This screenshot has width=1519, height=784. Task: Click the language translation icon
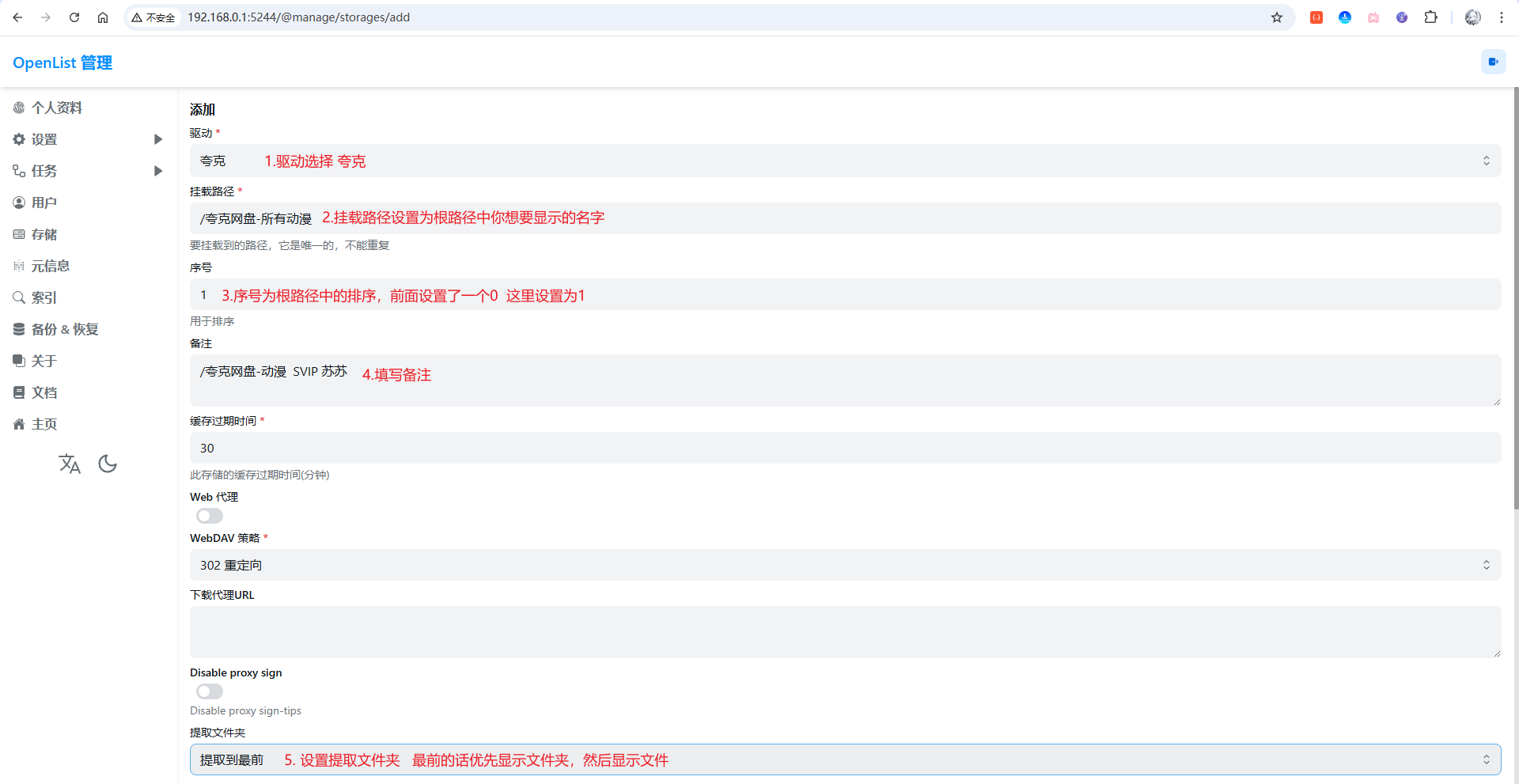click(x=70, y=464)
